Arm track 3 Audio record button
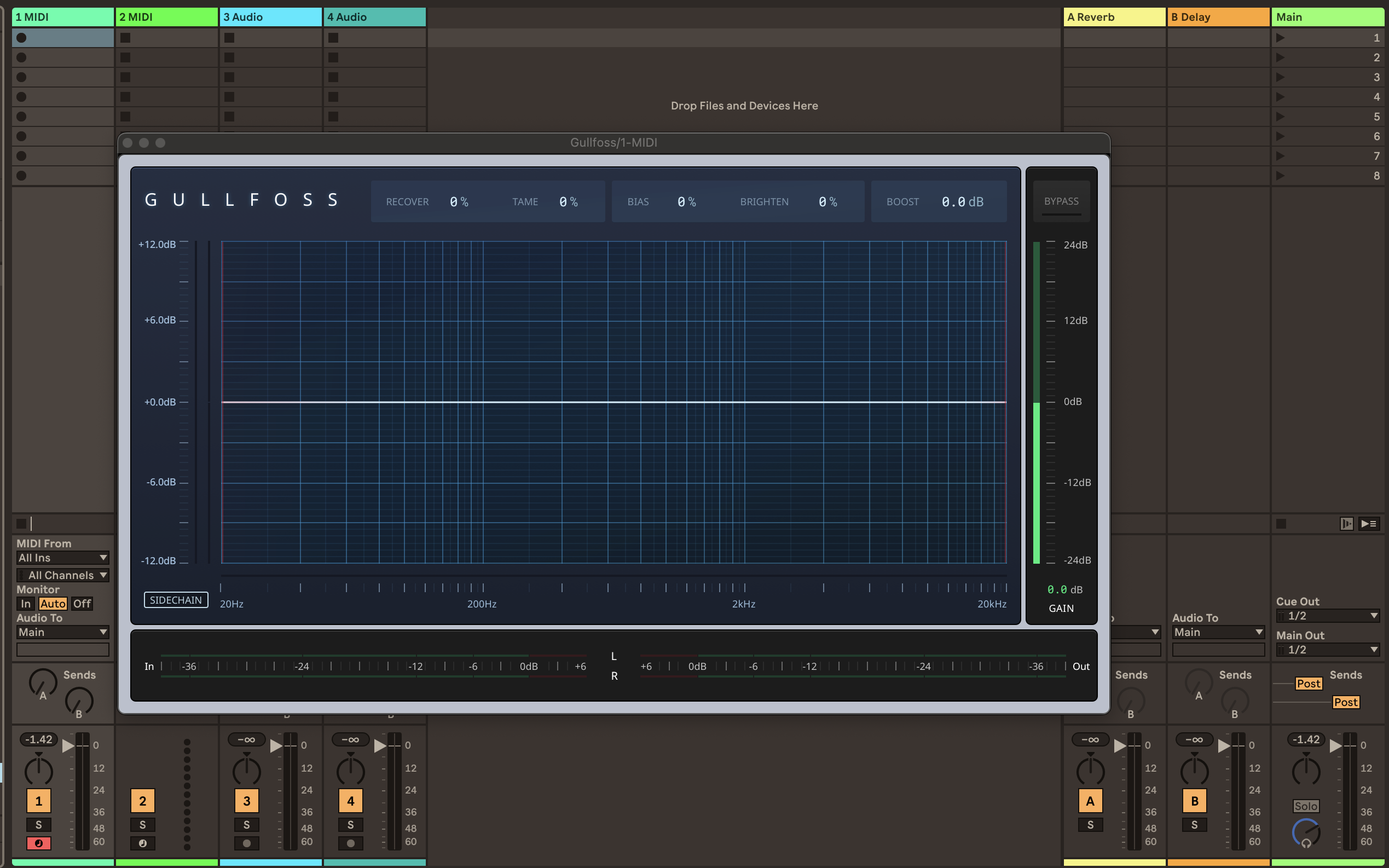The width and height of the screenshot is (1389, 868). pyautogui.click(x=246, y=843)
